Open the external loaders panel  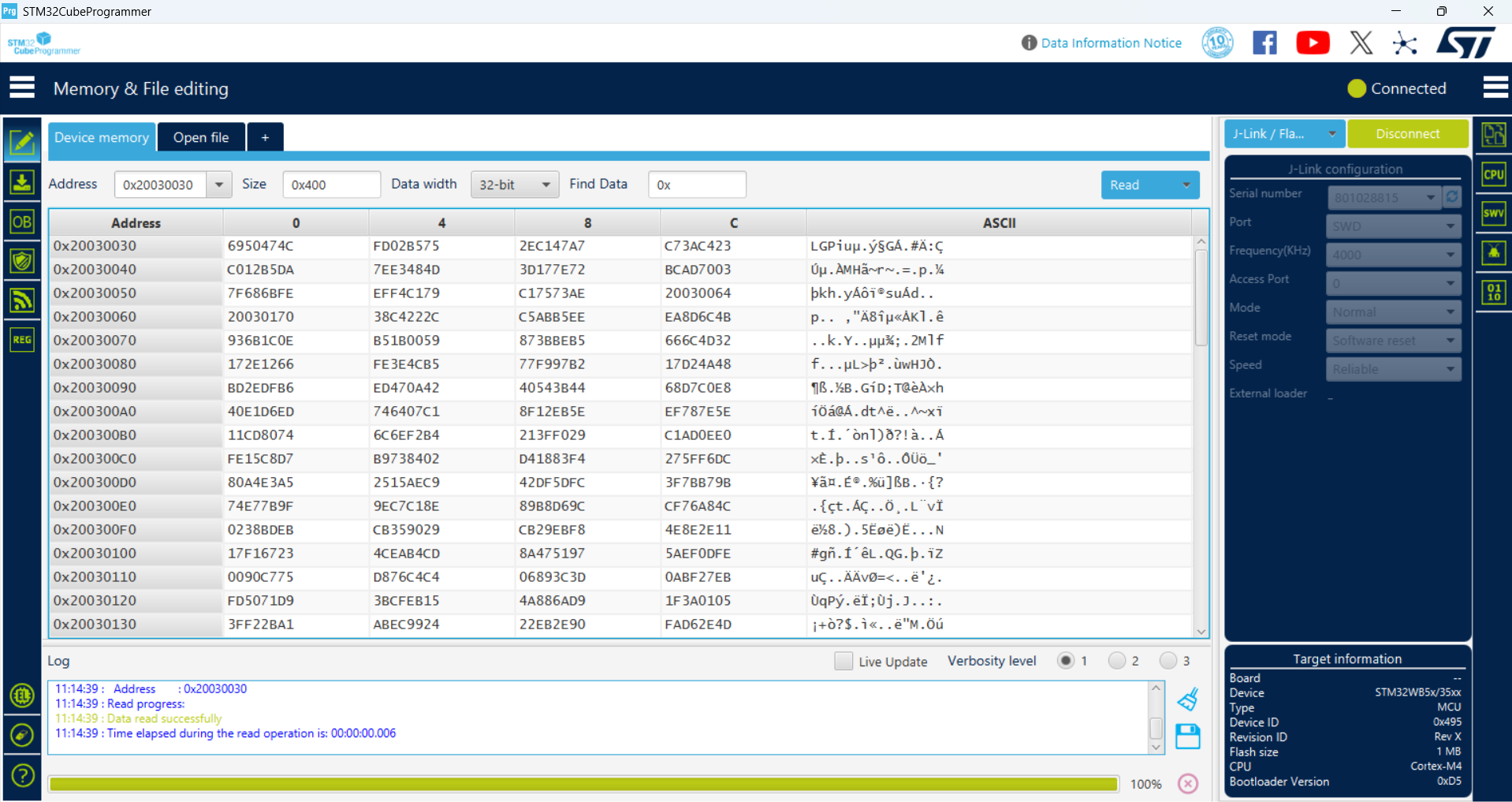[x=1492, y=292]
